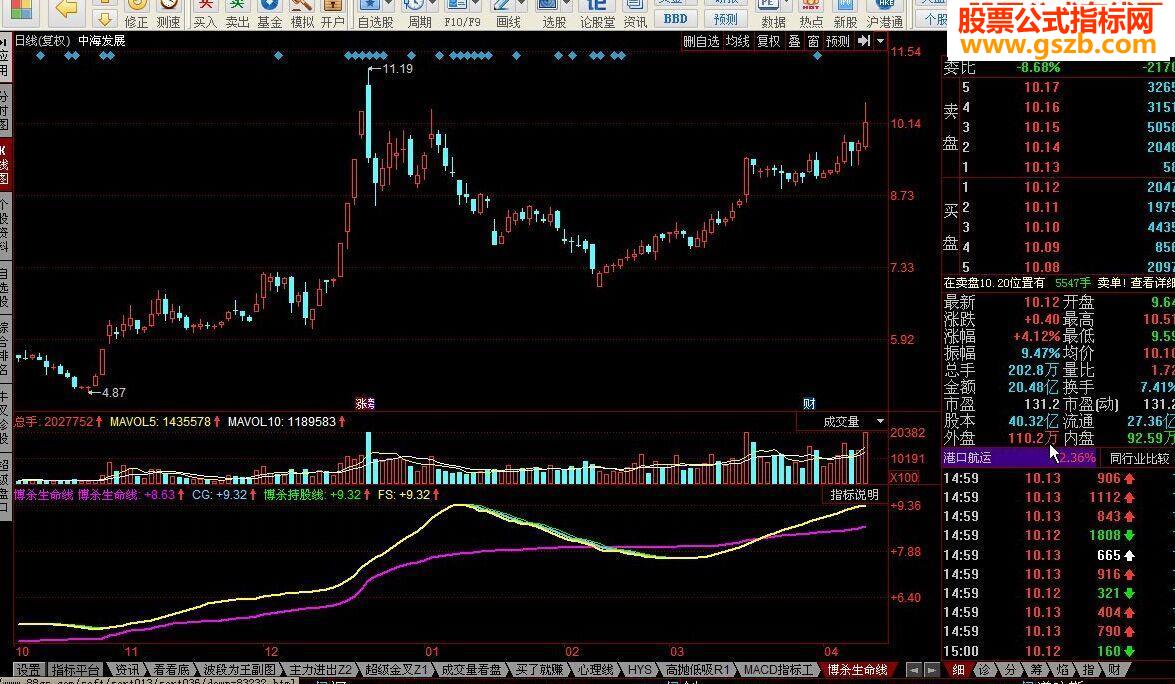Image resolution: width=1175 pixels, height=684 pixels.
Task: Open the 新股 new stocks icon
Action: pos(845,14)
